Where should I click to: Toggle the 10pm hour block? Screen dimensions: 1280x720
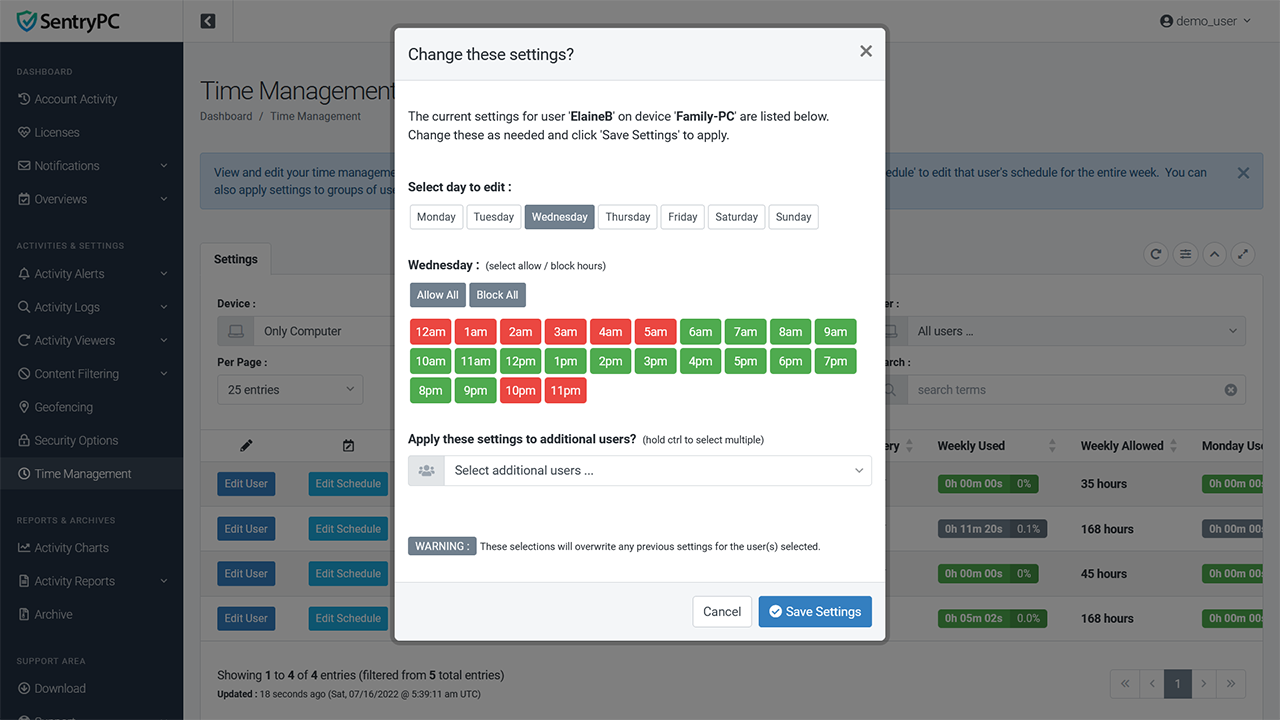click(521, 390)
